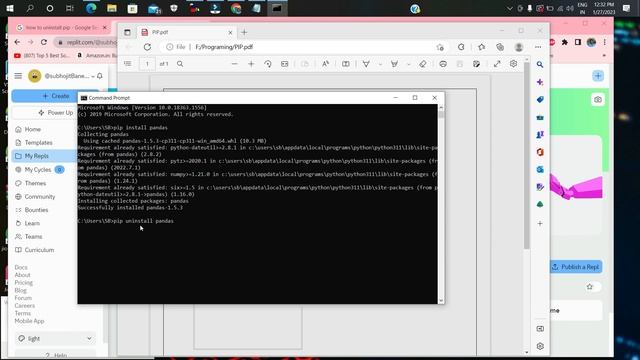Open File Explorer from taskbar
Image resolution: width=640 pixels, height=360 pixels.
[112, 8]
